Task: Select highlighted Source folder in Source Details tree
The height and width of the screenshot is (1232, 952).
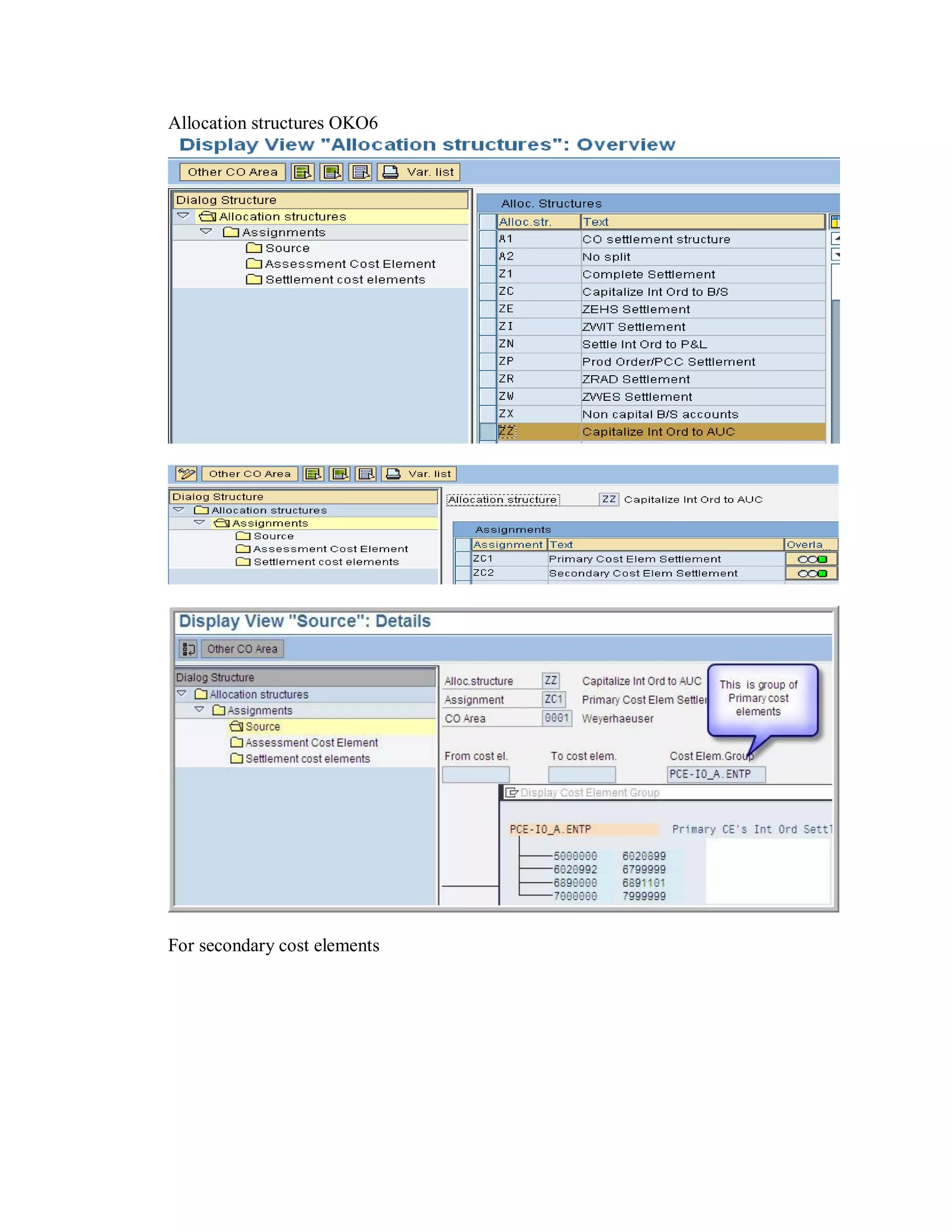Action: coord(256,727)
